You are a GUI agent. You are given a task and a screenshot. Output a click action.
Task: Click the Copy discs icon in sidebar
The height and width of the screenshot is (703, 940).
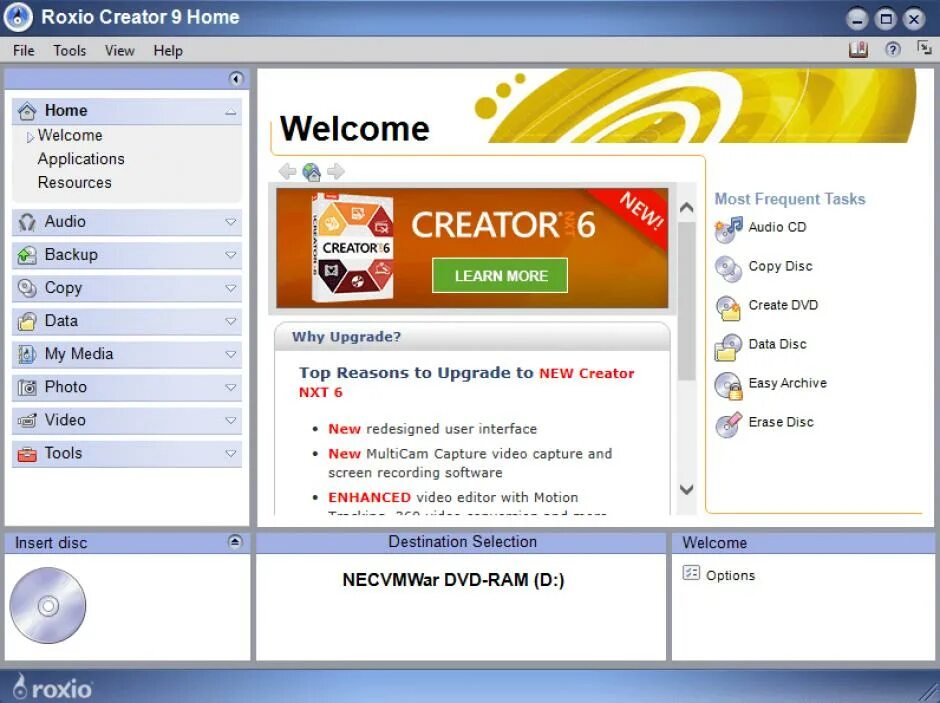(27, 288)
